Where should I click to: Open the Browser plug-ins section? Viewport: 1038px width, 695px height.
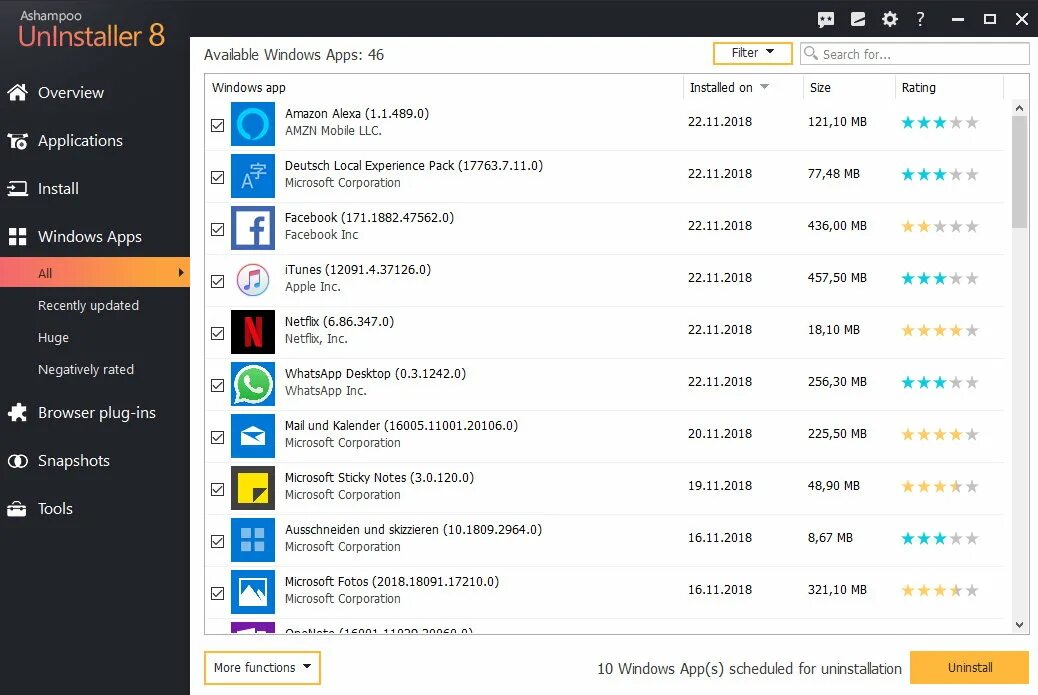point(95,412)
